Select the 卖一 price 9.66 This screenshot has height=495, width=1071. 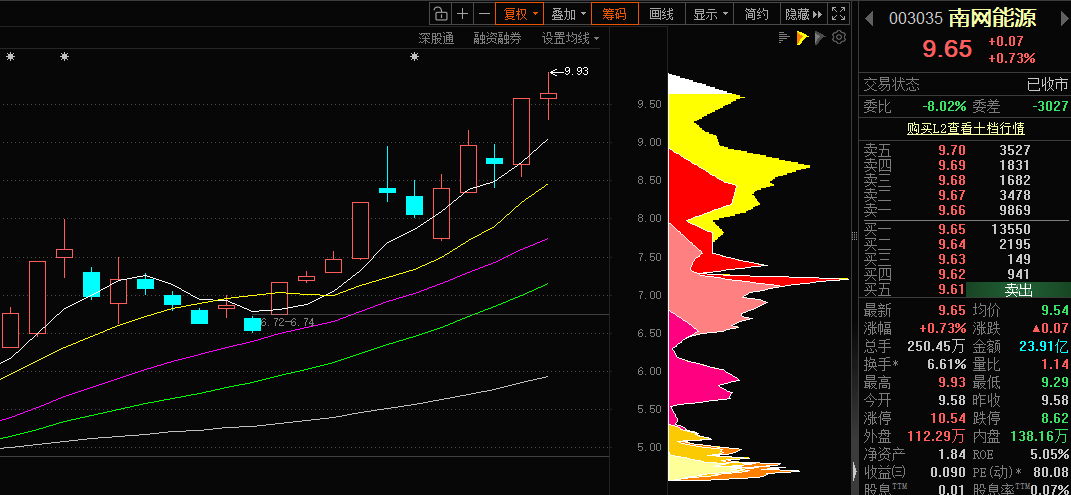[951, 210]
